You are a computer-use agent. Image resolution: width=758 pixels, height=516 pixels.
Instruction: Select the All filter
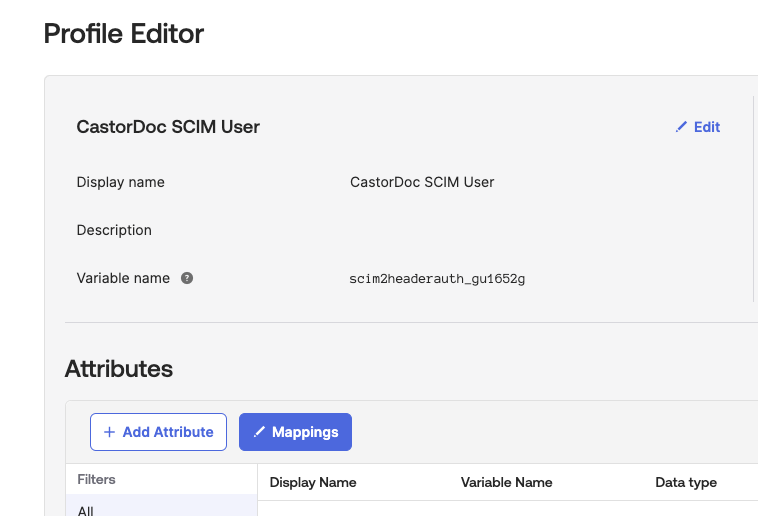coord(86,510)
